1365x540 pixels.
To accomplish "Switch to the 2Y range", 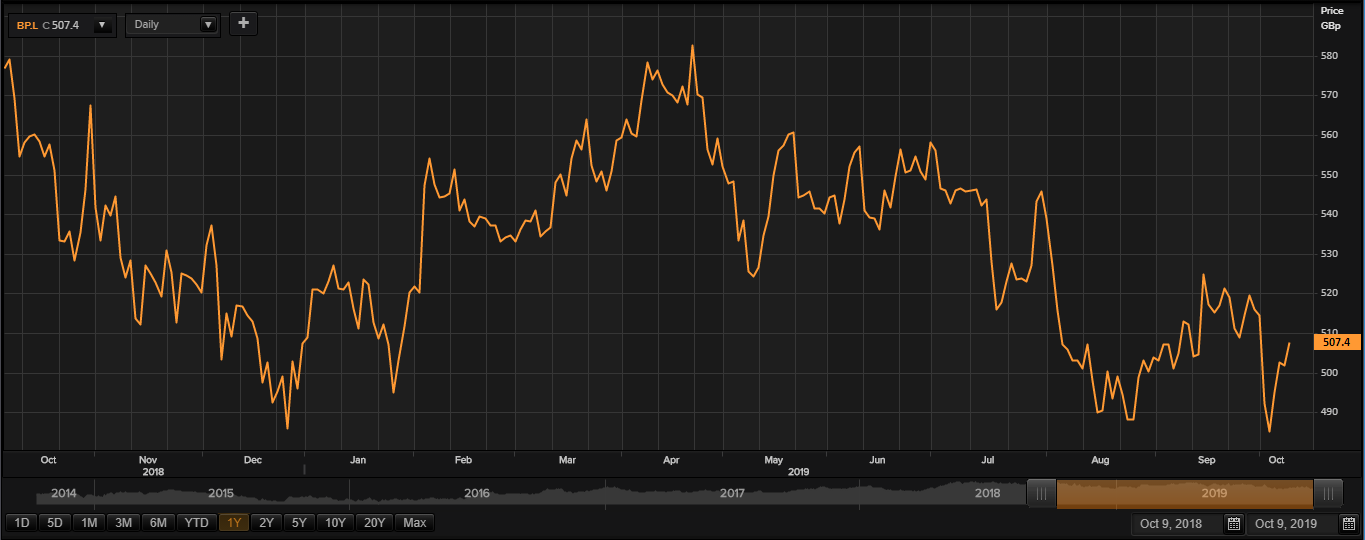I will (267, 522).
